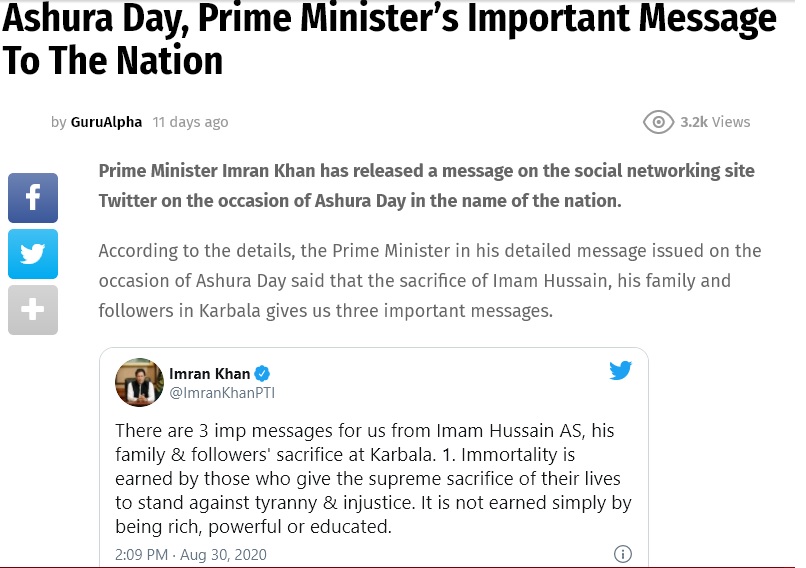Open more sharing options plus button

33,310
